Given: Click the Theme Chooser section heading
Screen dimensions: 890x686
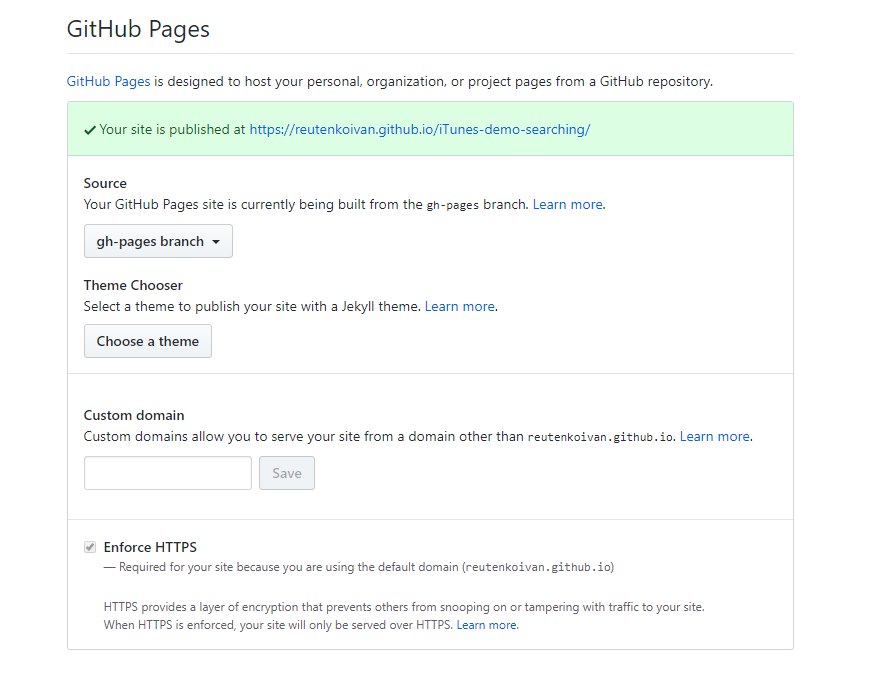Looking at the screenshot, I should (133, 285).
